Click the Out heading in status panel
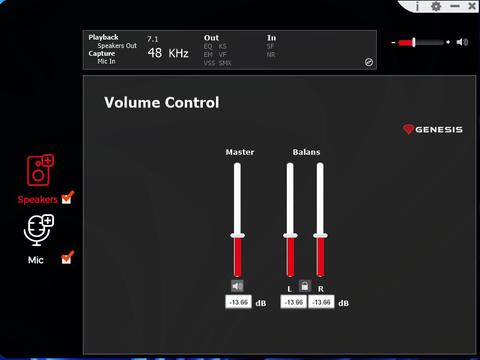This screenshot has width=480, height=360. coord(211,38)
